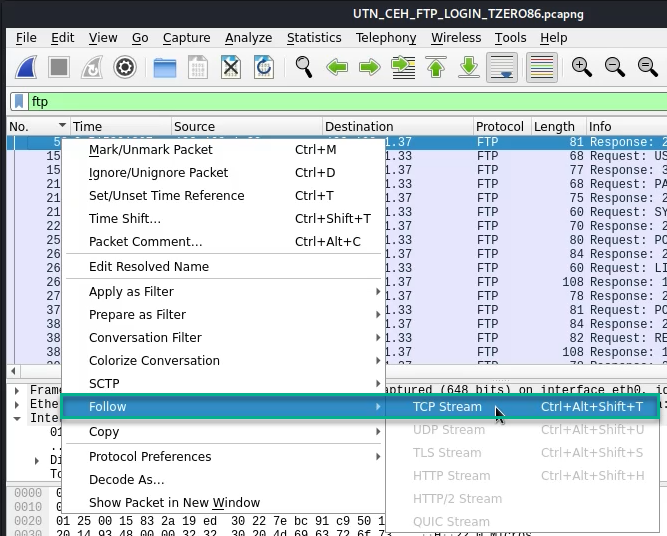The width and height of the screenshot is (667, 536).
Task: Zoom out main window text
Action: [x=615, y=67]
